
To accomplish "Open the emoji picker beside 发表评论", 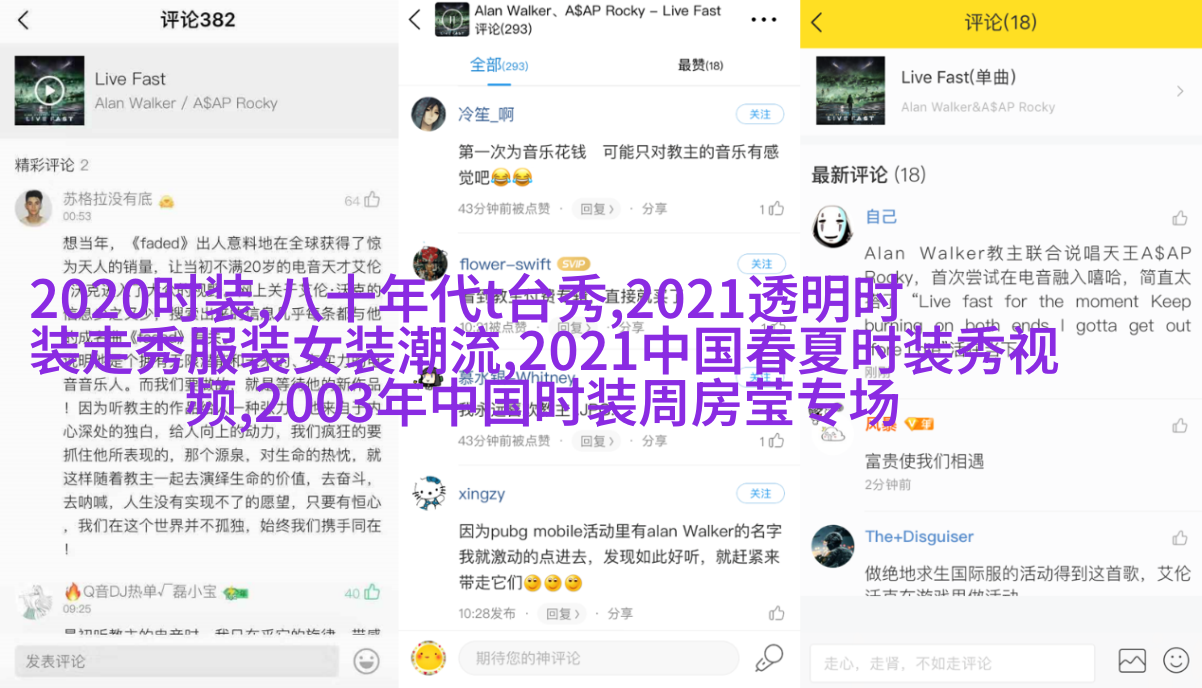I will click(x=367, y=660).
